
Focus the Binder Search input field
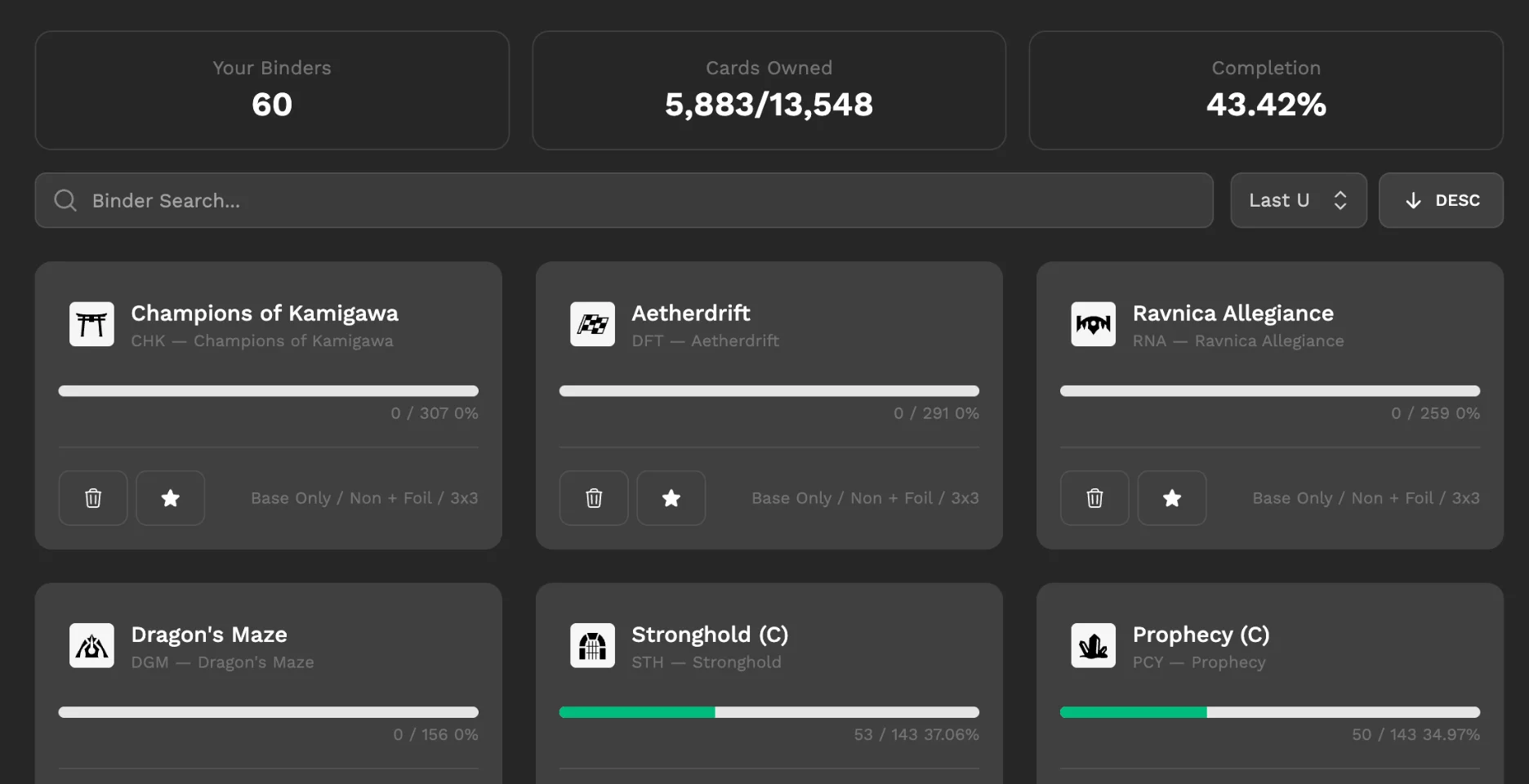[x=624, y=200]
